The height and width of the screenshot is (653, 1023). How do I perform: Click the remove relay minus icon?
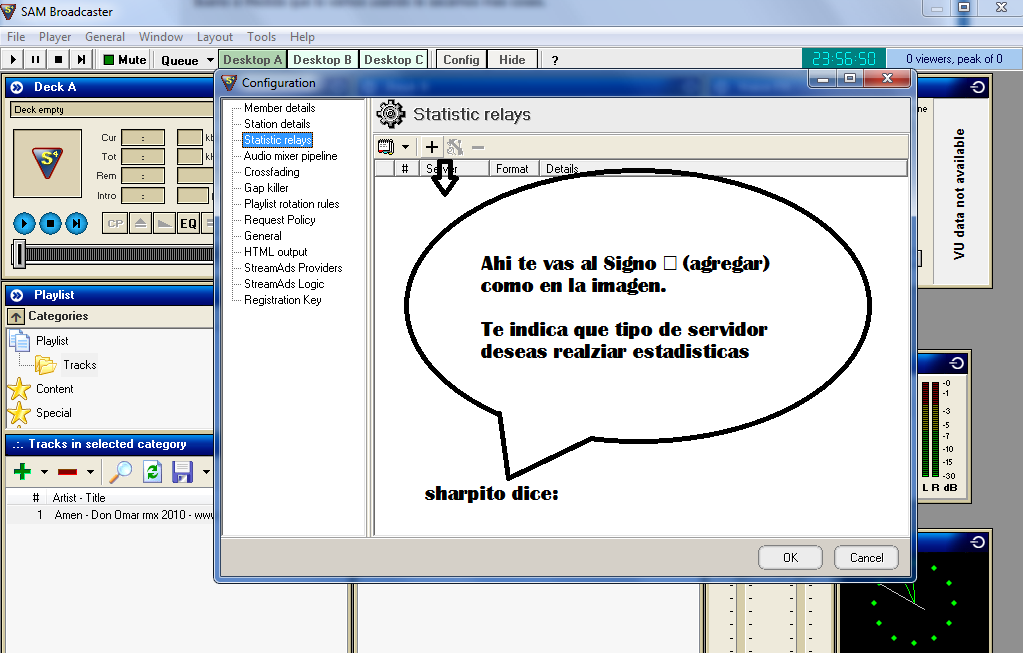coord(478,147)
